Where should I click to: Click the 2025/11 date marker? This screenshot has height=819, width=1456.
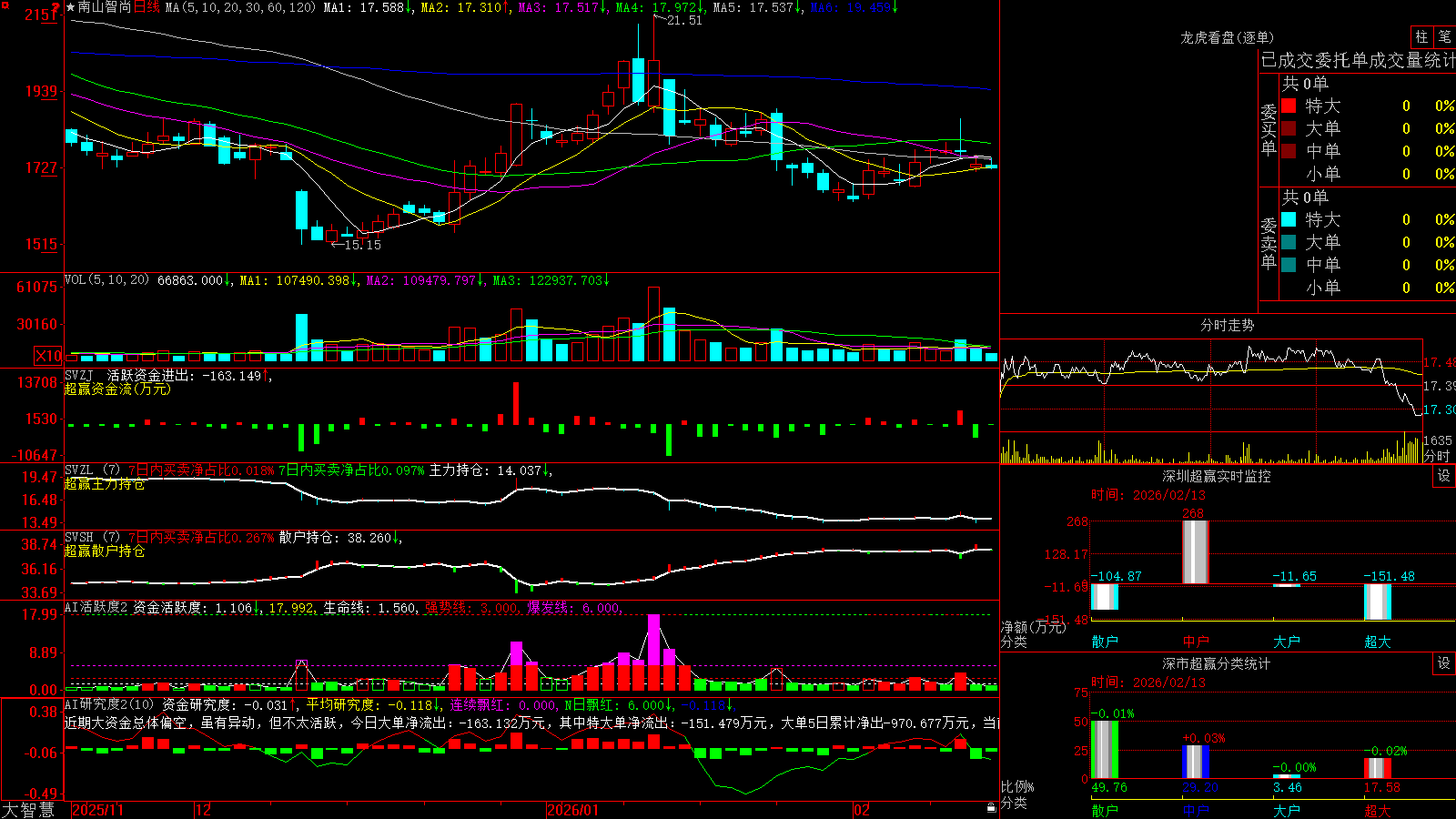point(97,809)
